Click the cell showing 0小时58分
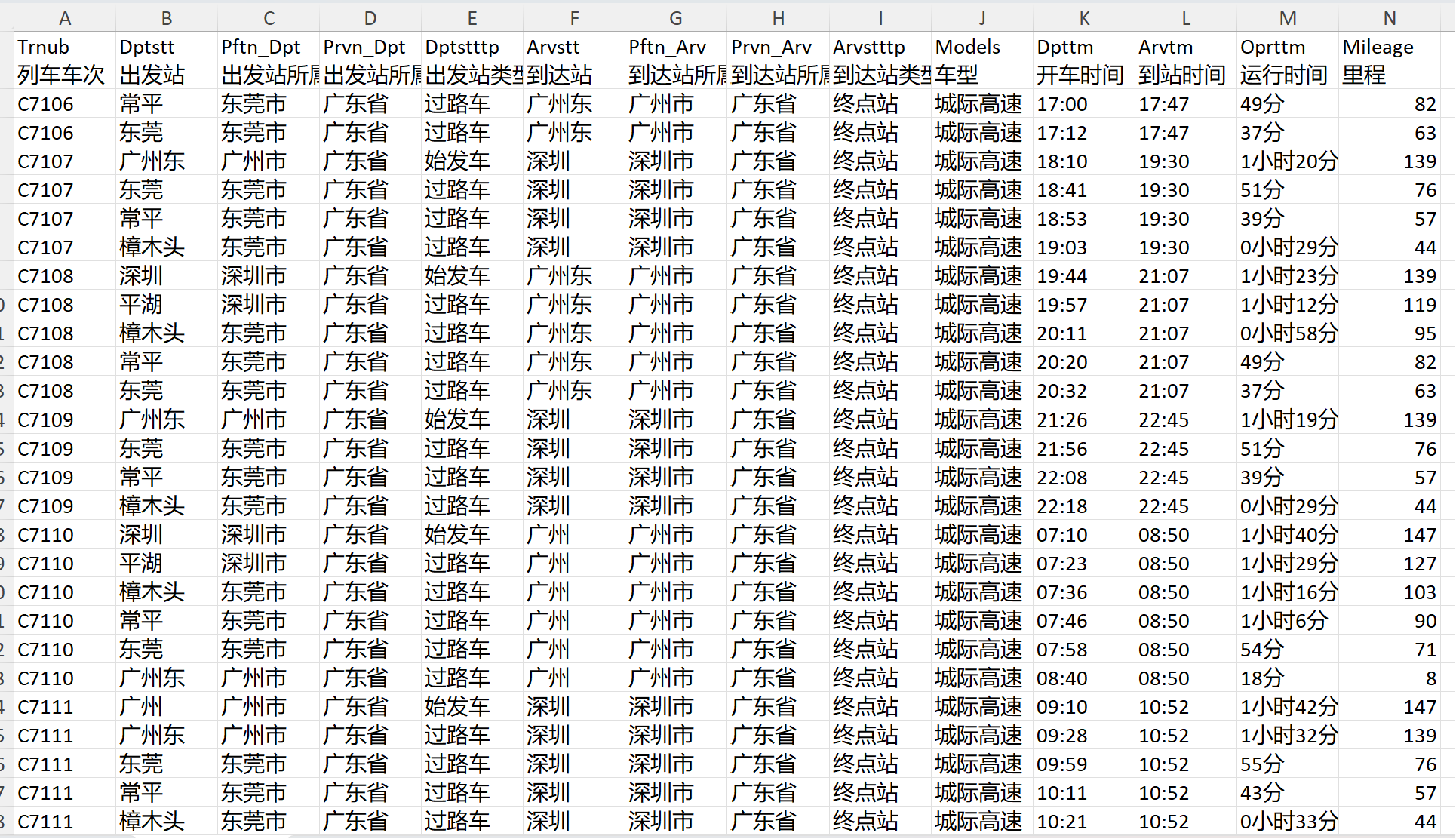The image size is (1456, 839). click(1287, 333)
